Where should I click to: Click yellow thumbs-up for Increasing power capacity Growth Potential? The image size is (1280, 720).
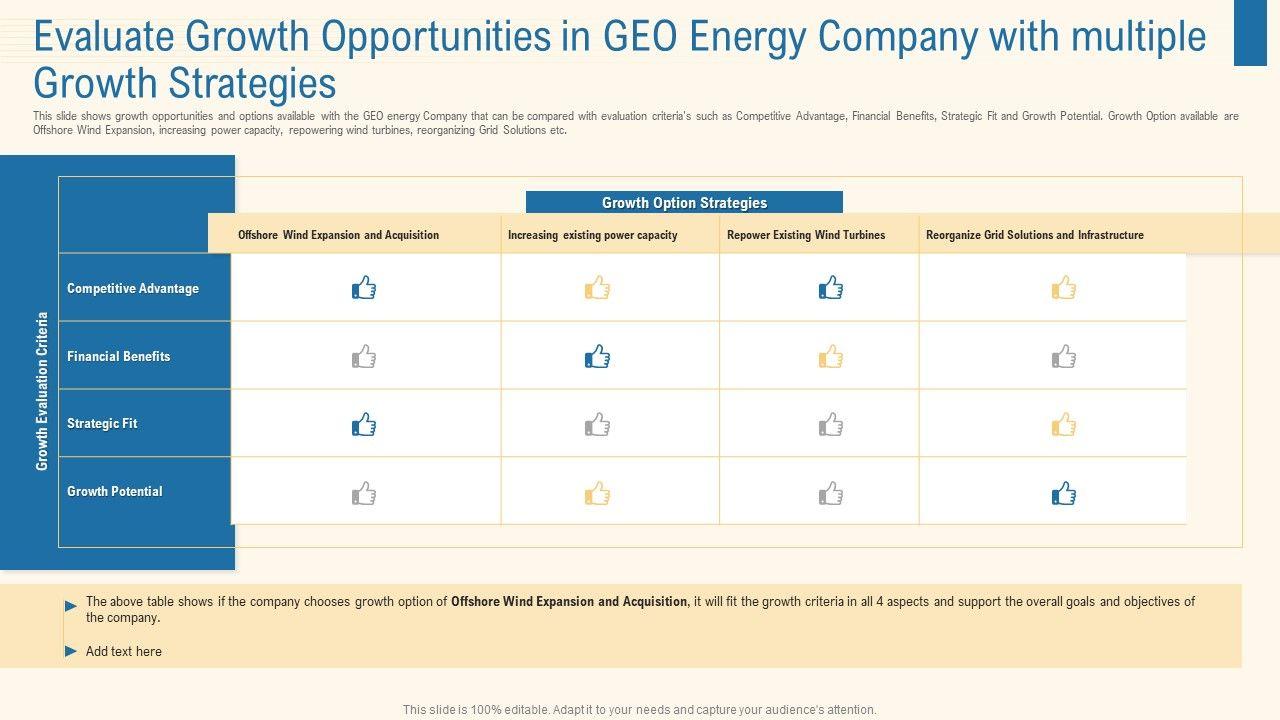coord(597,493)
